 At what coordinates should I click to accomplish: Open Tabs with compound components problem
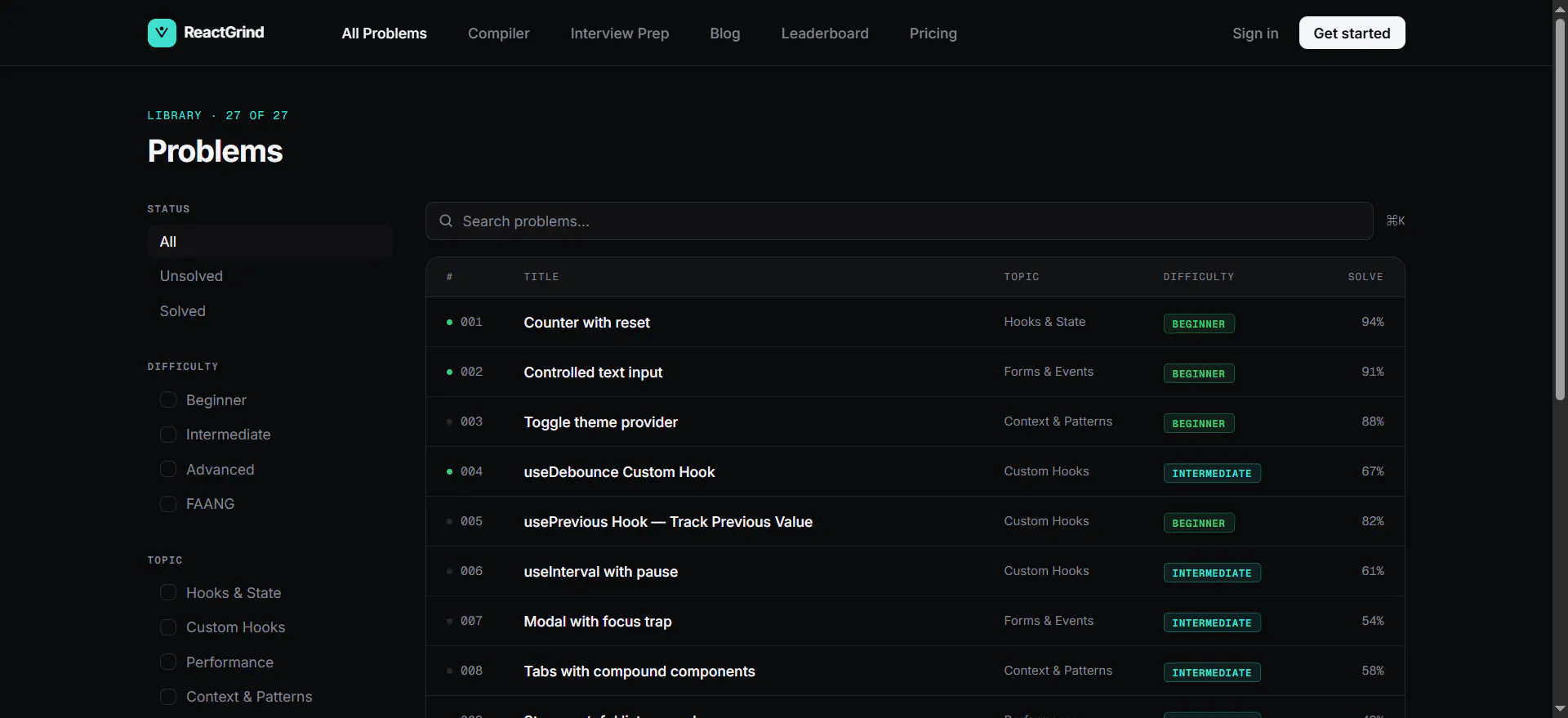point(639,671)
